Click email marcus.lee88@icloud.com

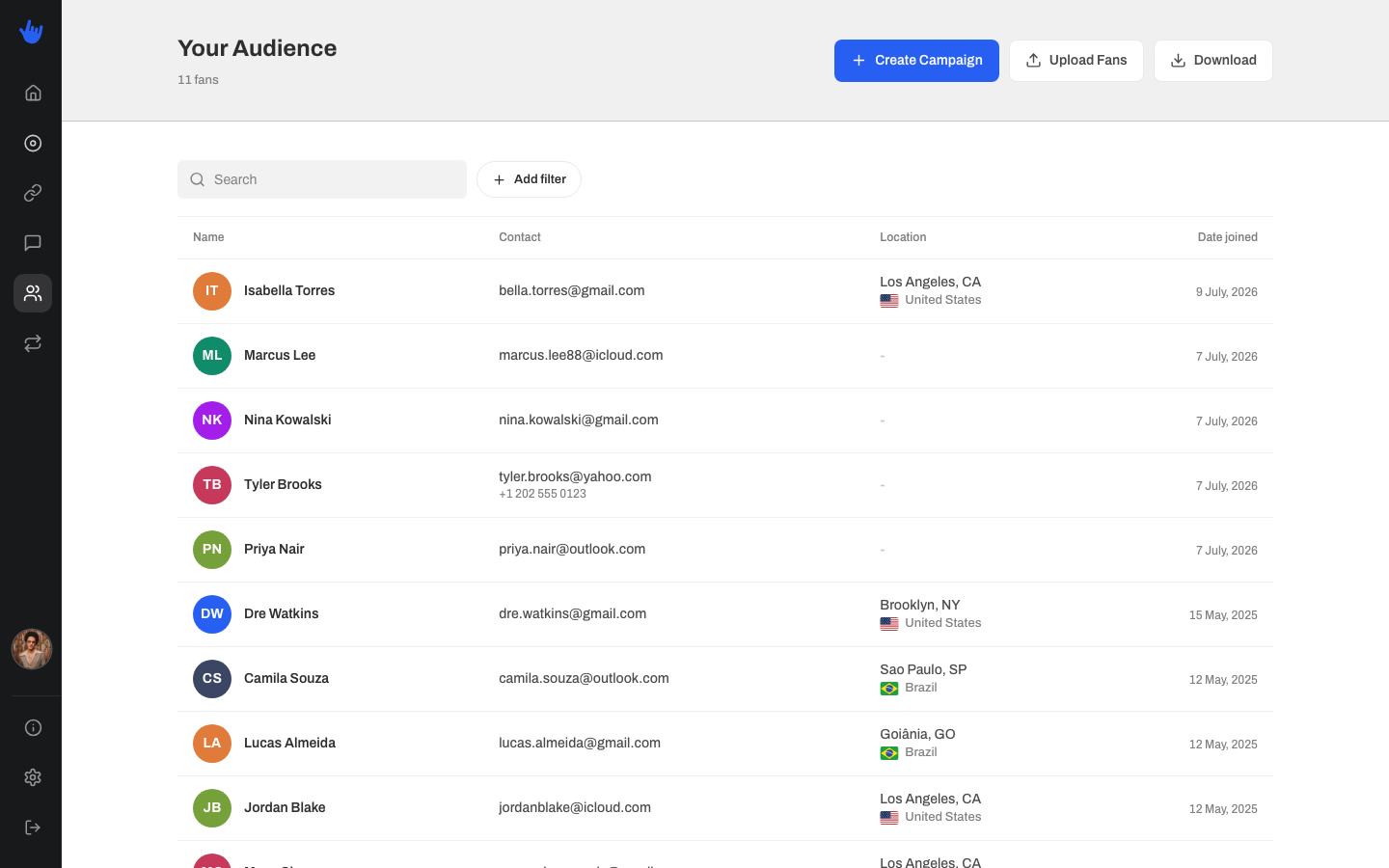tap(581, 356)
